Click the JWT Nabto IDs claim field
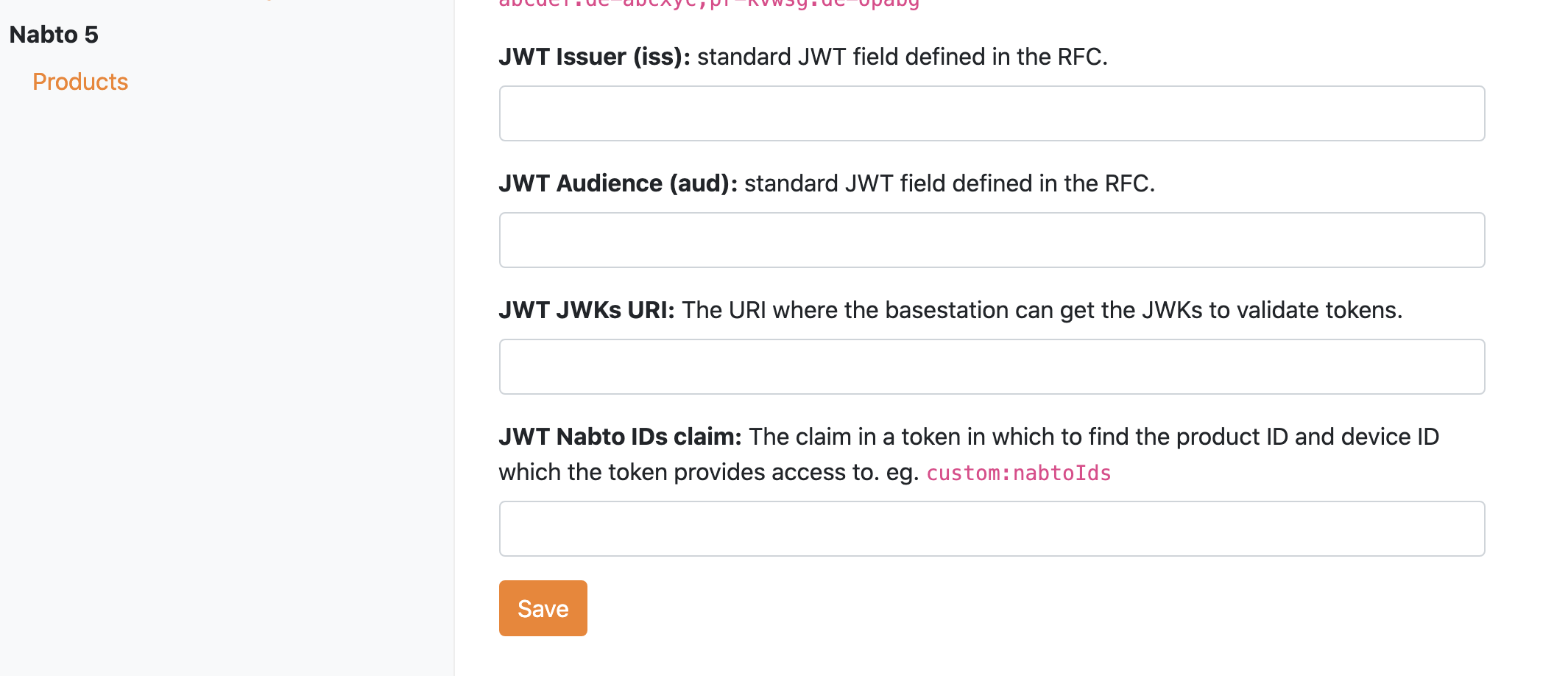Image resolution: width=1568 pixels, height=676 pixels. (x=992, y=529)
